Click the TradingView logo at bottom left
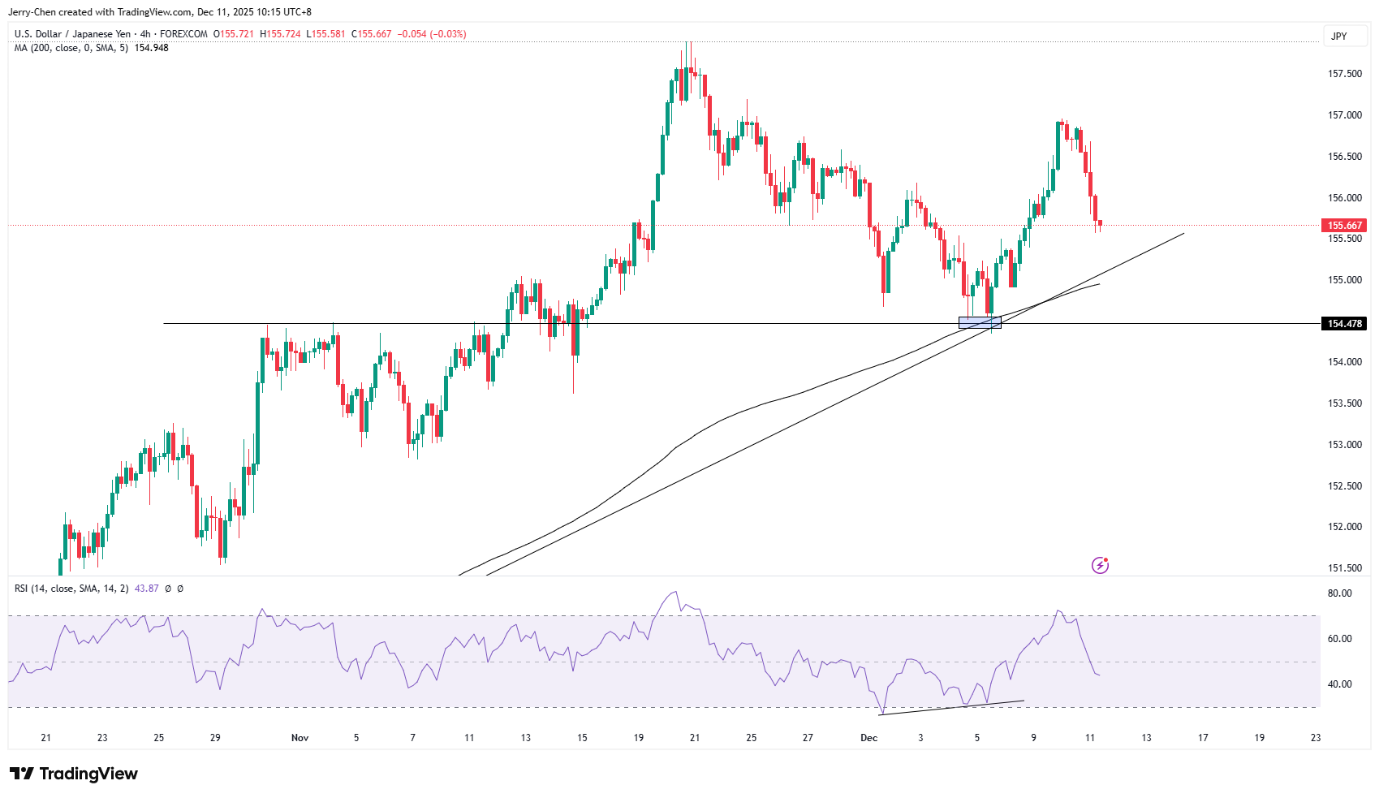Viewport: 1379px width, 798px height. (73, 774)
